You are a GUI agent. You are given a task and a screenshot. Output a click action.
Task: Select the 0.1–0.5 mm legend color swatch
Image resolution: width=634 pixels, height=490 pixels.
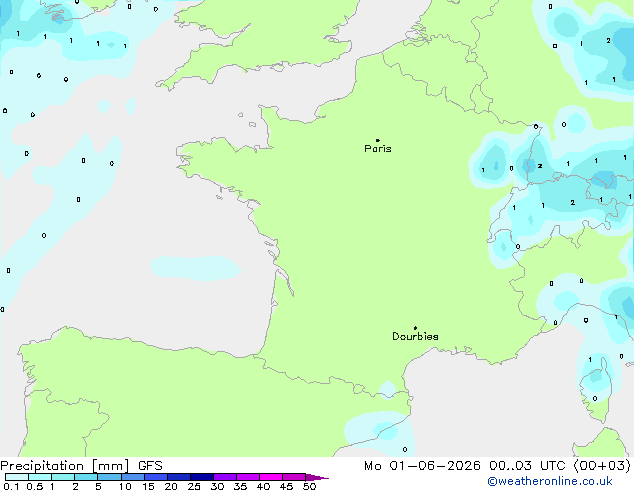coord(17,477)
